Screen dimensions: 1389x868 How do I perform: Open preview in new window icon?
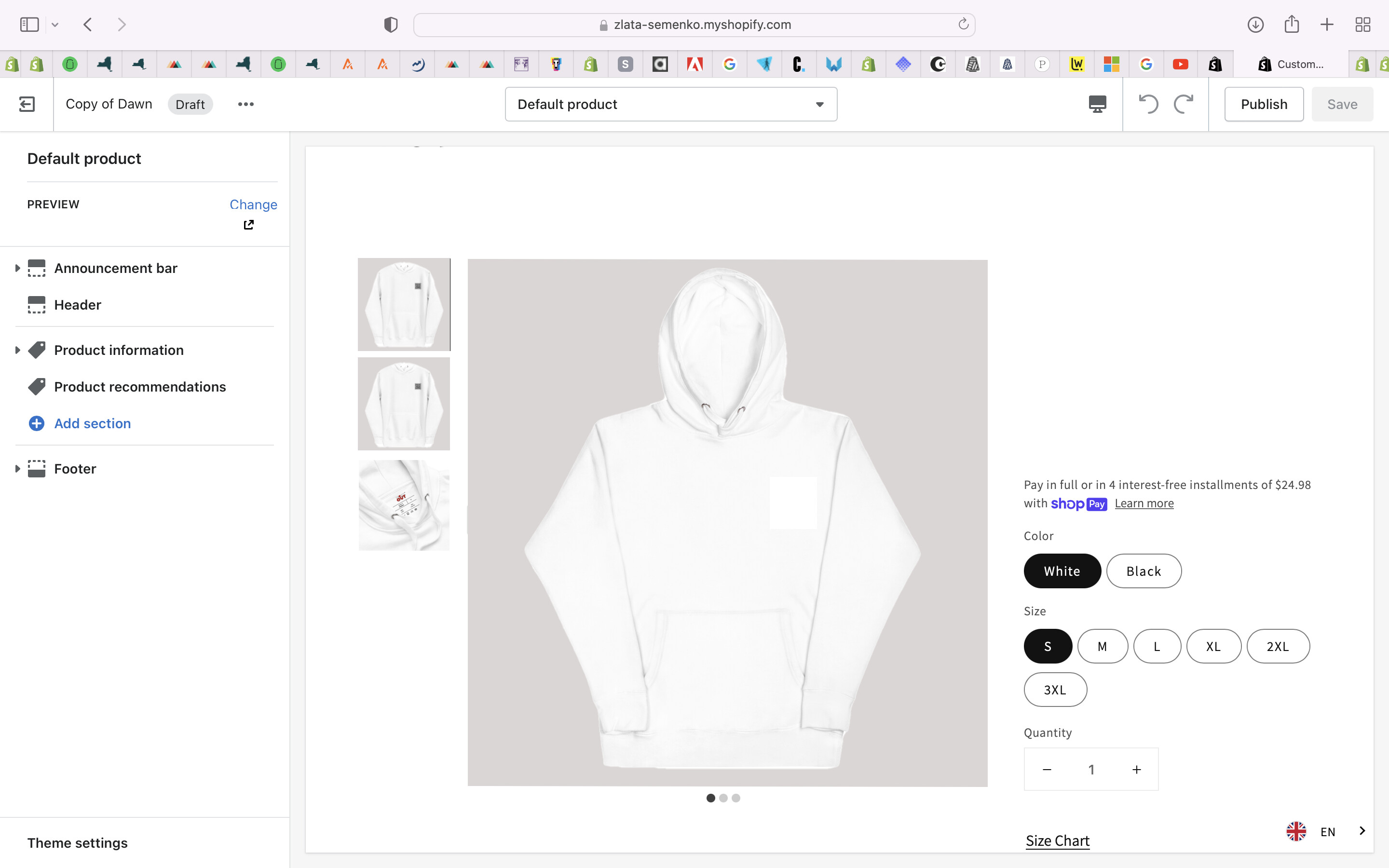pyautogui.click(x=248, y=225)
